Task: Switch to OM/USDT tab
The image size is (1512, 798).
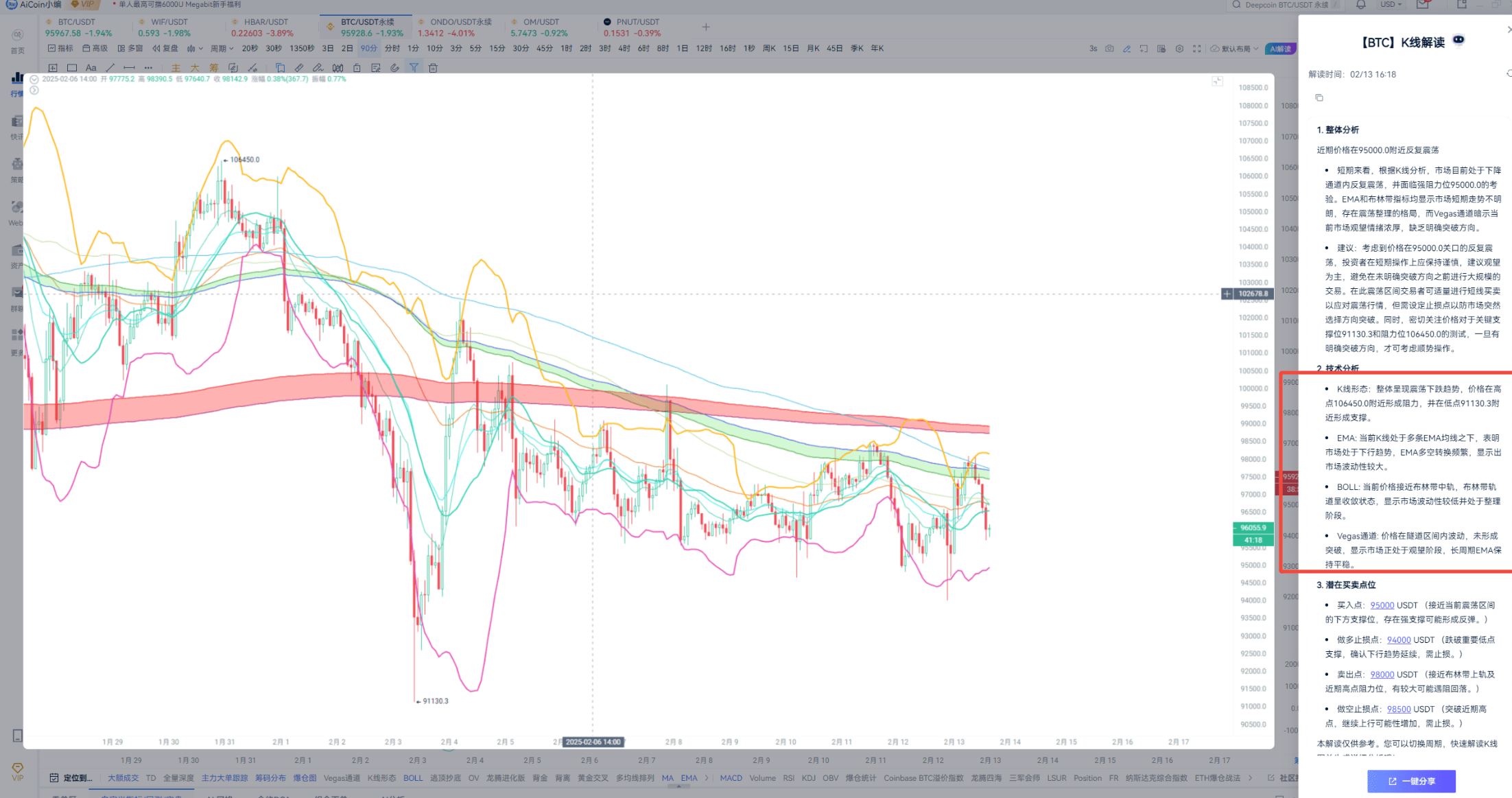Action: point(540,27)
